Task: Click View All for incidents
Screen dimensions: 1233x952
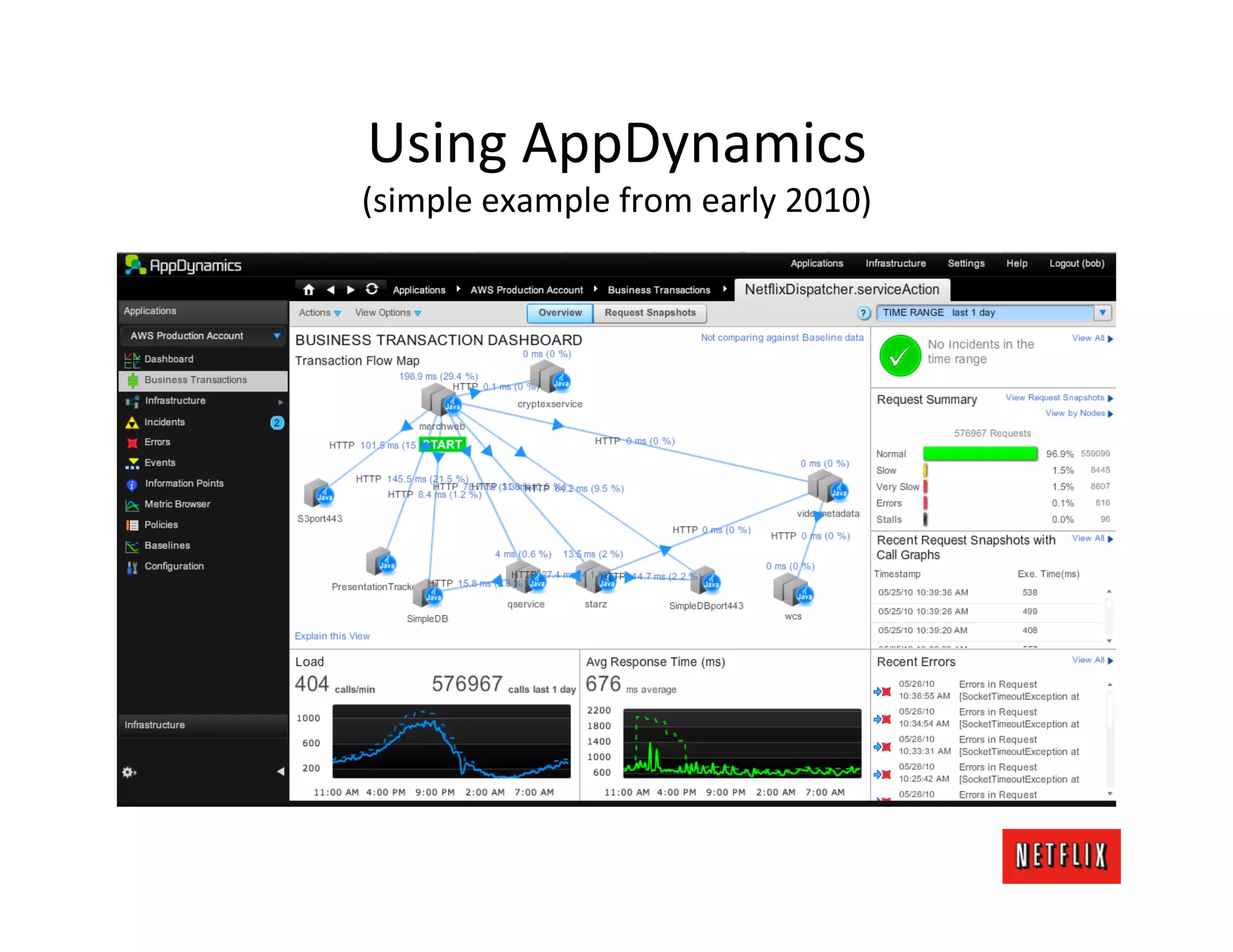Action: 1092,338
